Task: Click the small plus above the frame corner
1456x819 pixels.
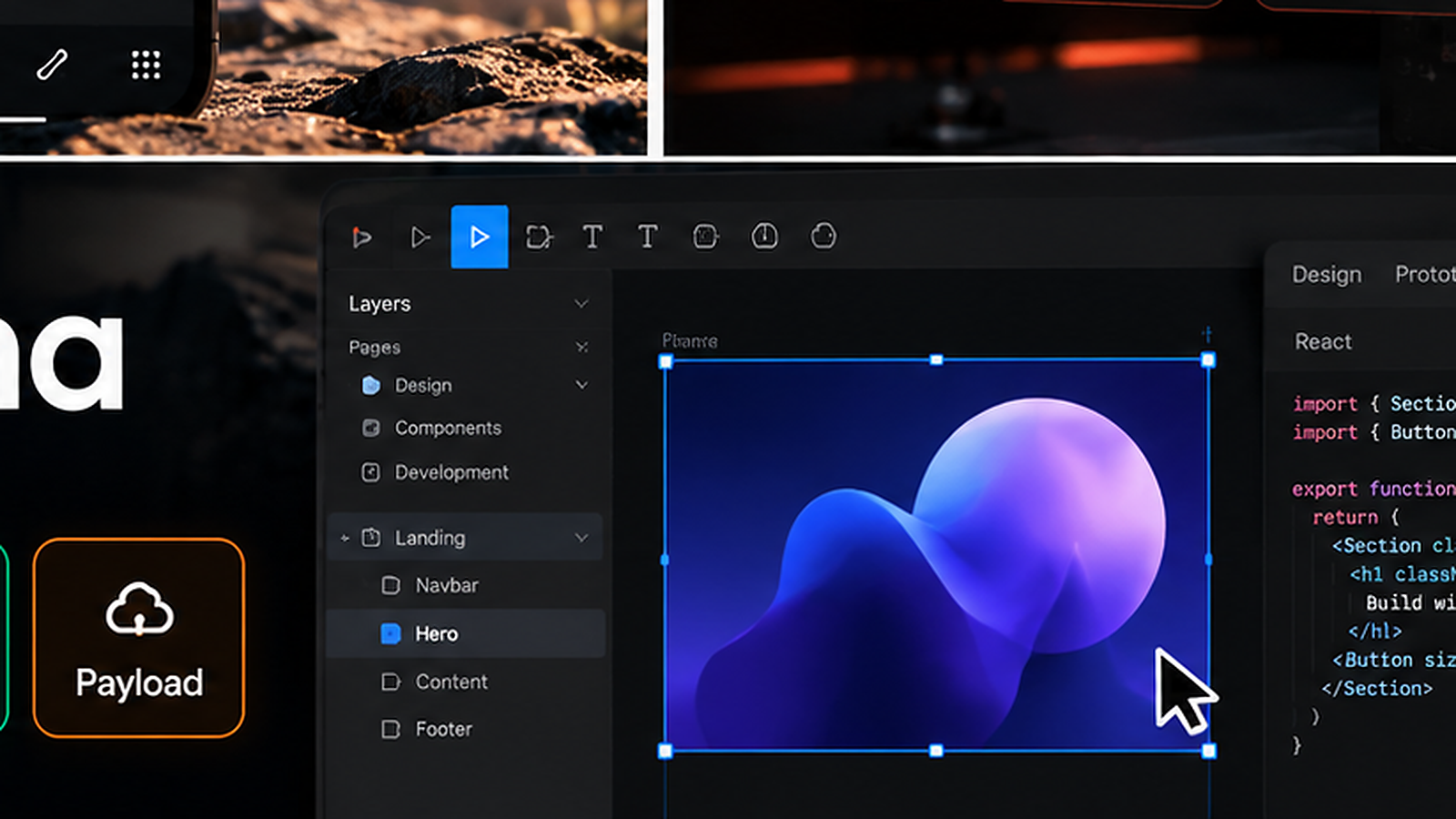Action: (x=1207, y=334)
